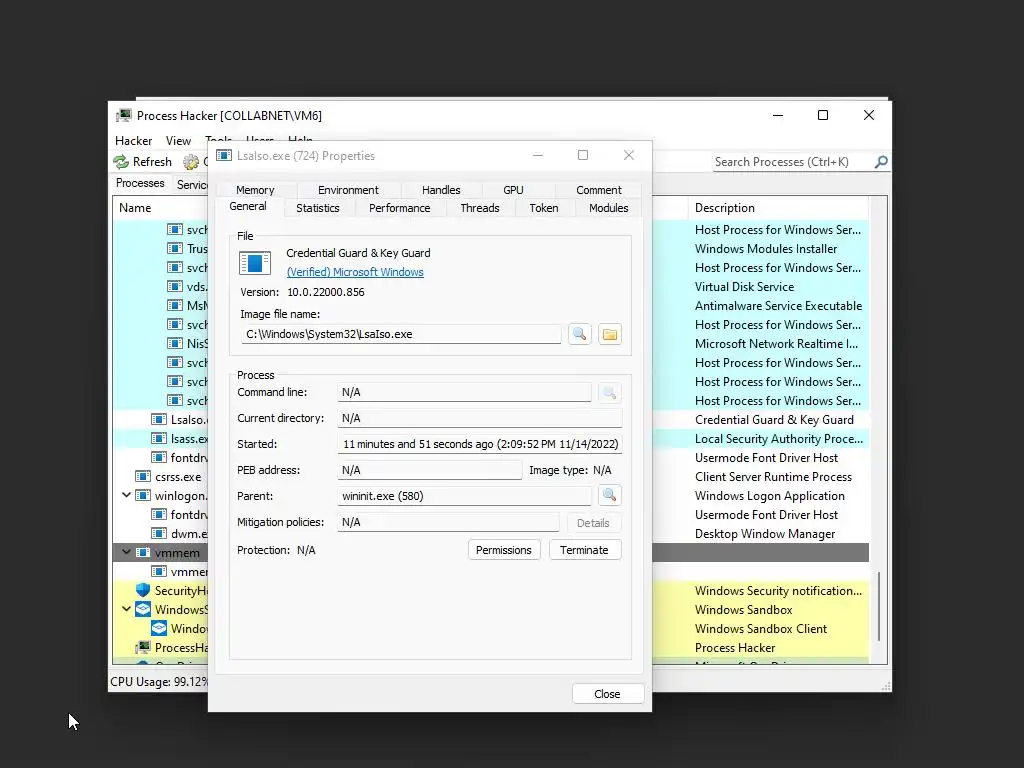
Task: Open the View menu
Action: 178,140
